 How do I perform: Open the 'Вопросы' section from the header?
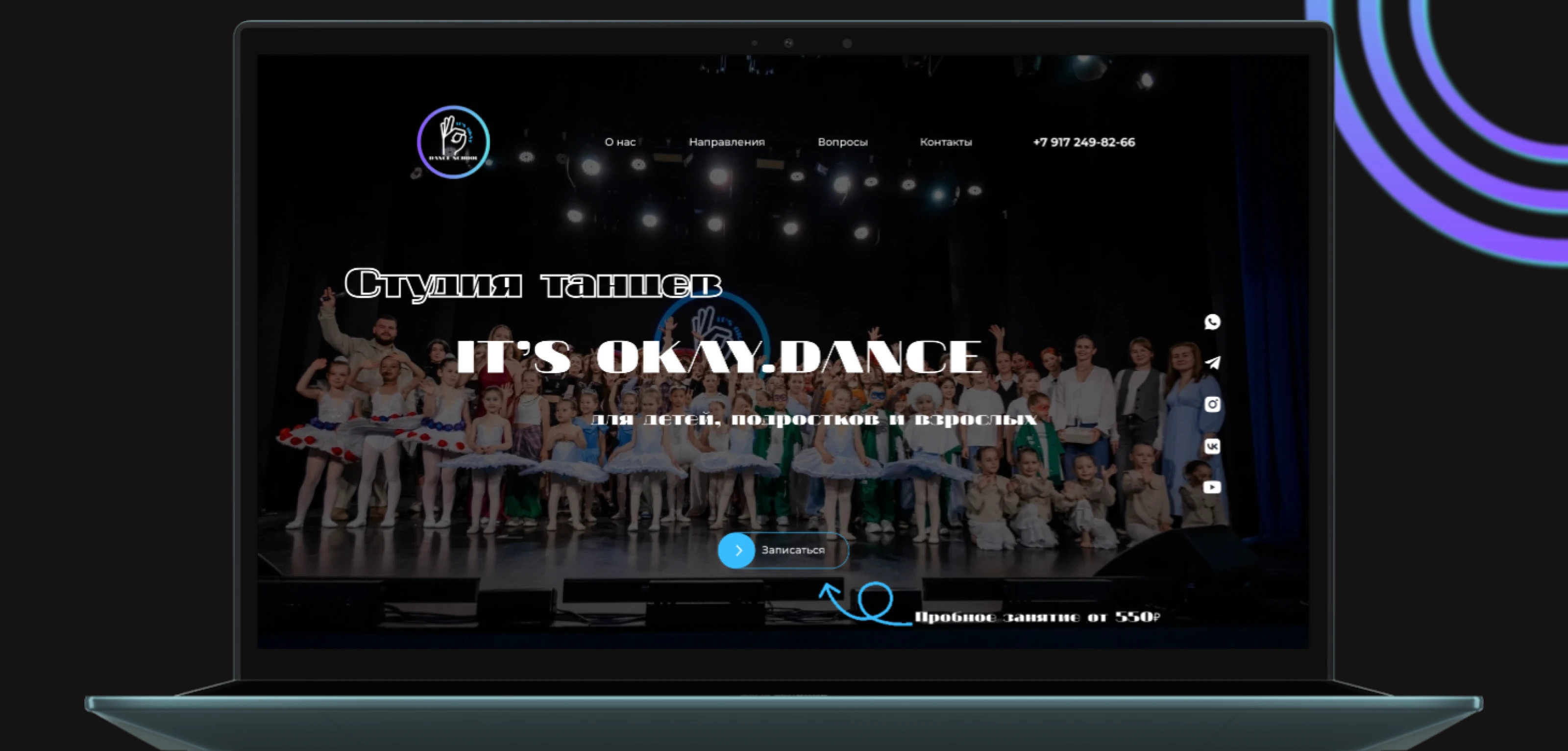(843, 142)
